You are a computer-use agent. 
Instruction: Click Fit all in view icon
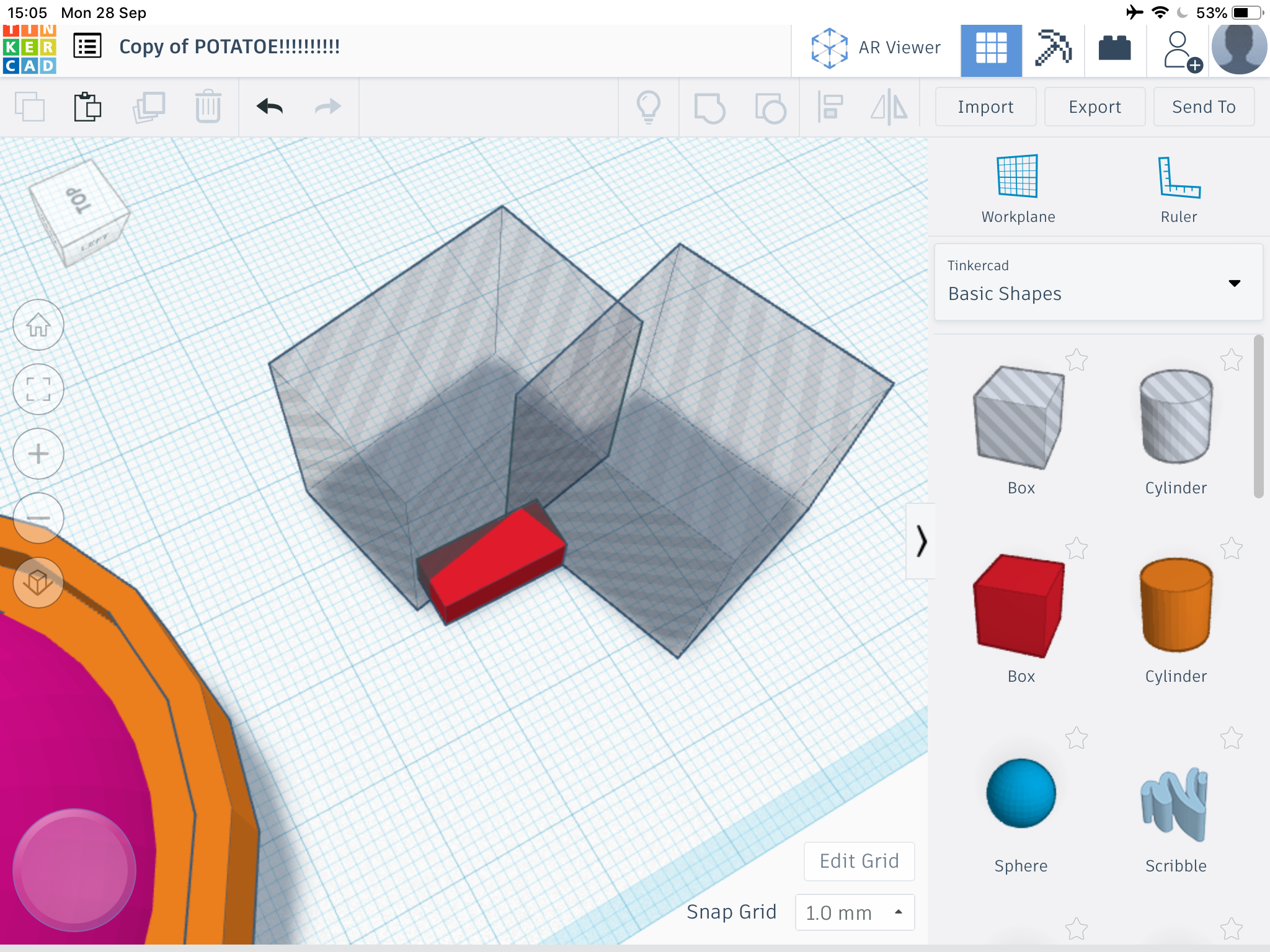[38, 389]
